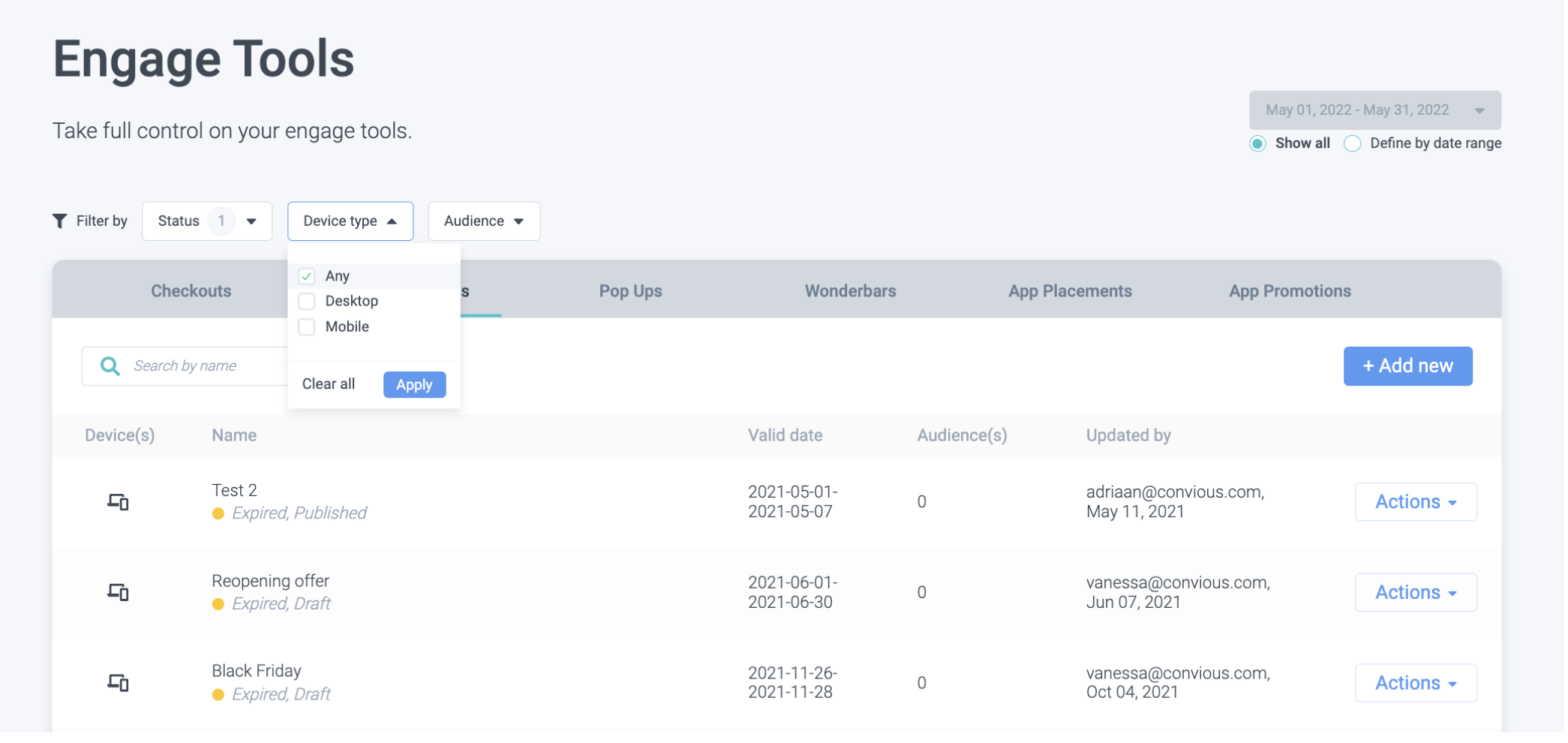Open Actions menu for Test 2

[x=1415, y=501]
